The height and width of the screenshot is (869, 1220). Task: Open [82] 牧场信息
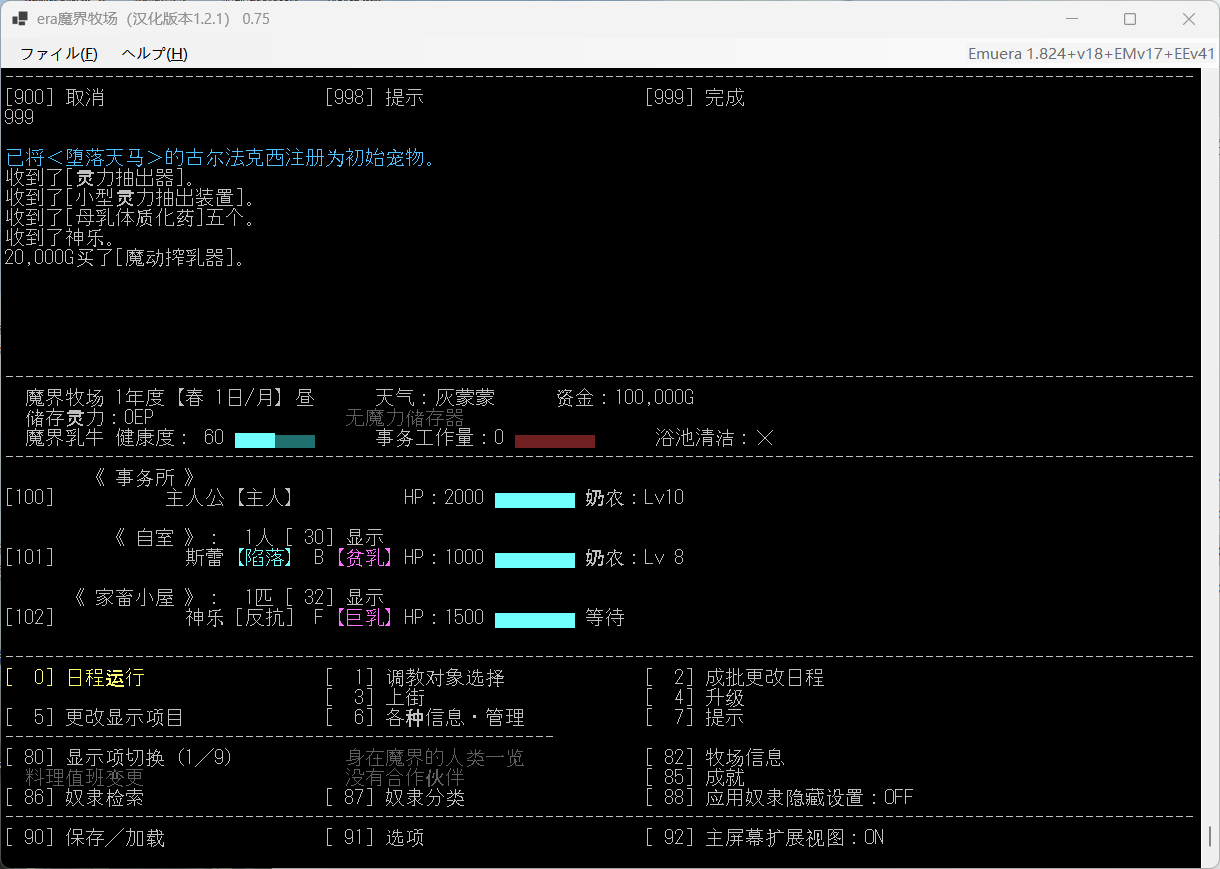pos(715,758)
